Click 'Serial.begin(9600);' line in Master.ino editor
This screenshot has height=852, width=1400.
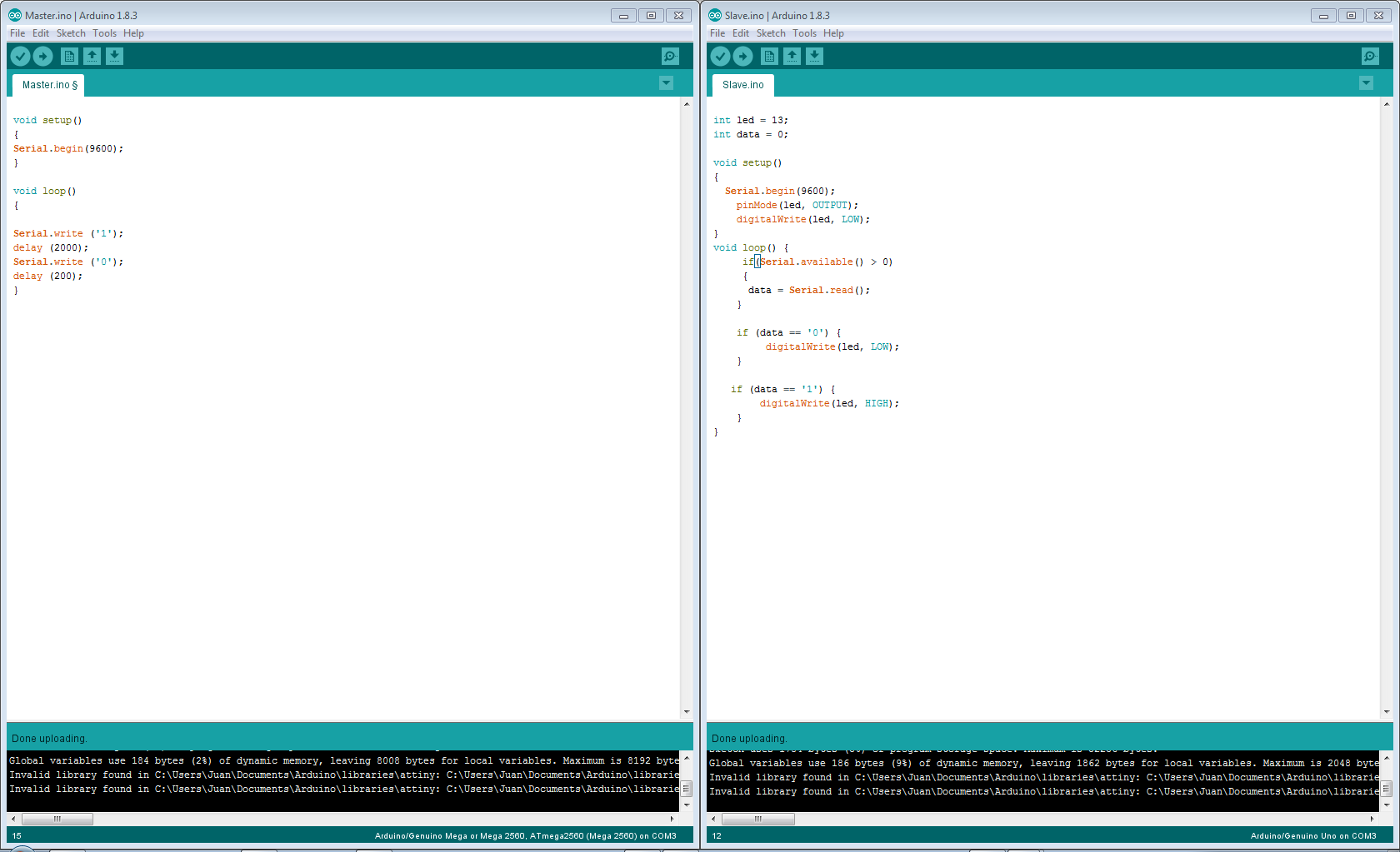pyautogui.click(x=68, y=148)
